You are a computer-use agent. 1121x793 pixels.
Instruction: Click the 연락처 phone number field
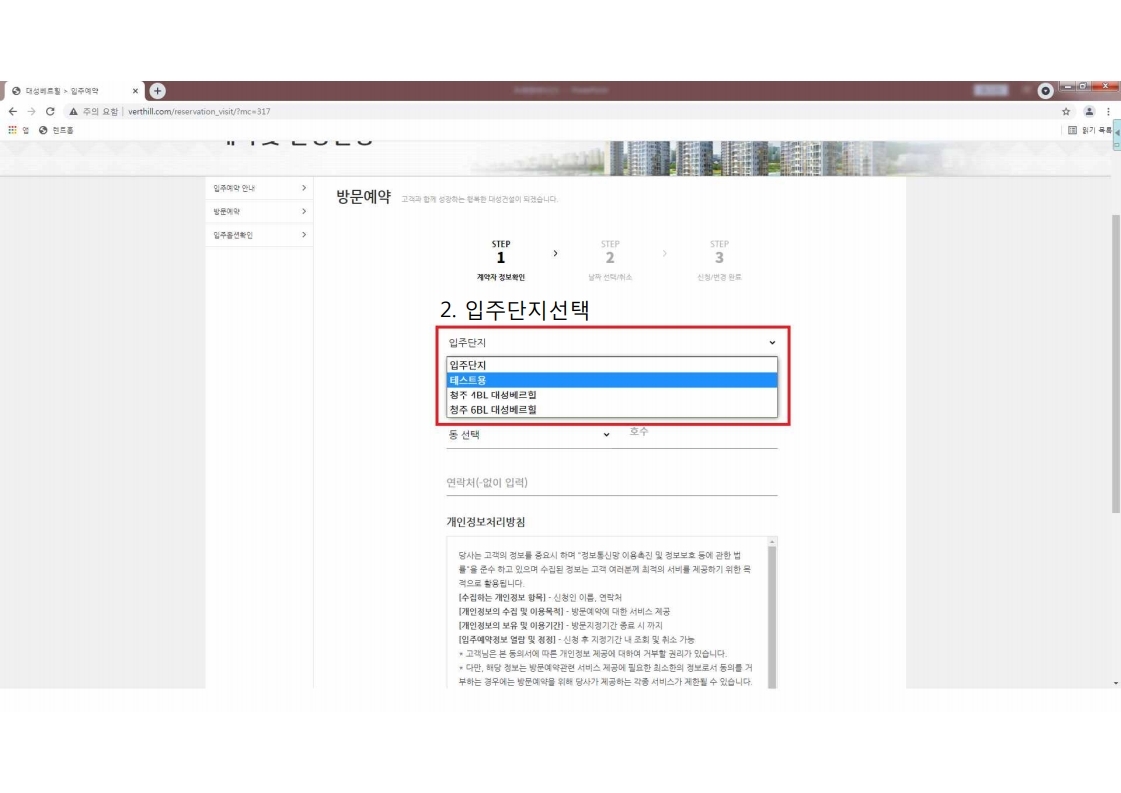pyautogui.click(x=611, y=483)
